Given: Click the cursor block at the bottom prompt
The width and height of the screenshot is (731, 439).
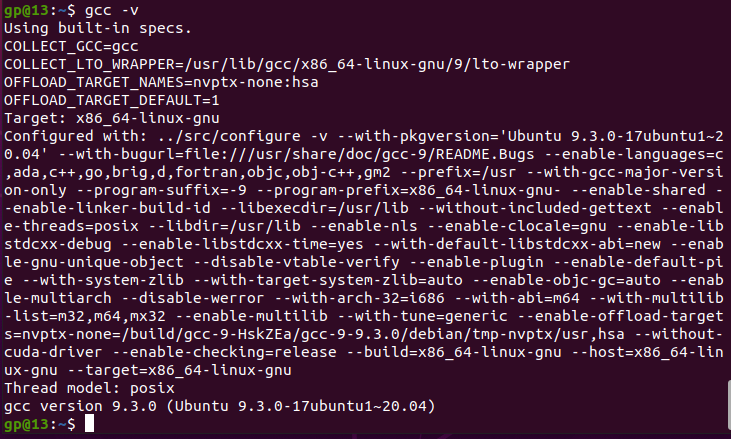Looking at the screenshot, I should pos(89,425).
